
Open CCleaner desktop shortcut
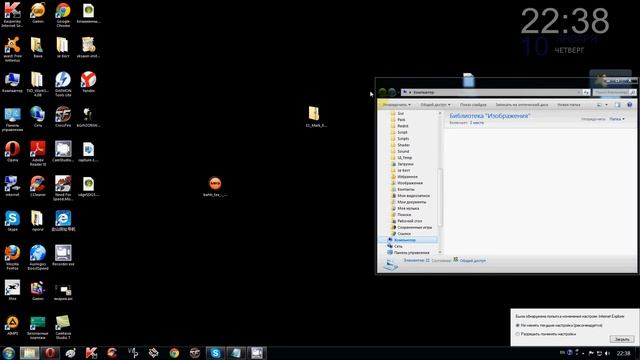click(38, 186)
